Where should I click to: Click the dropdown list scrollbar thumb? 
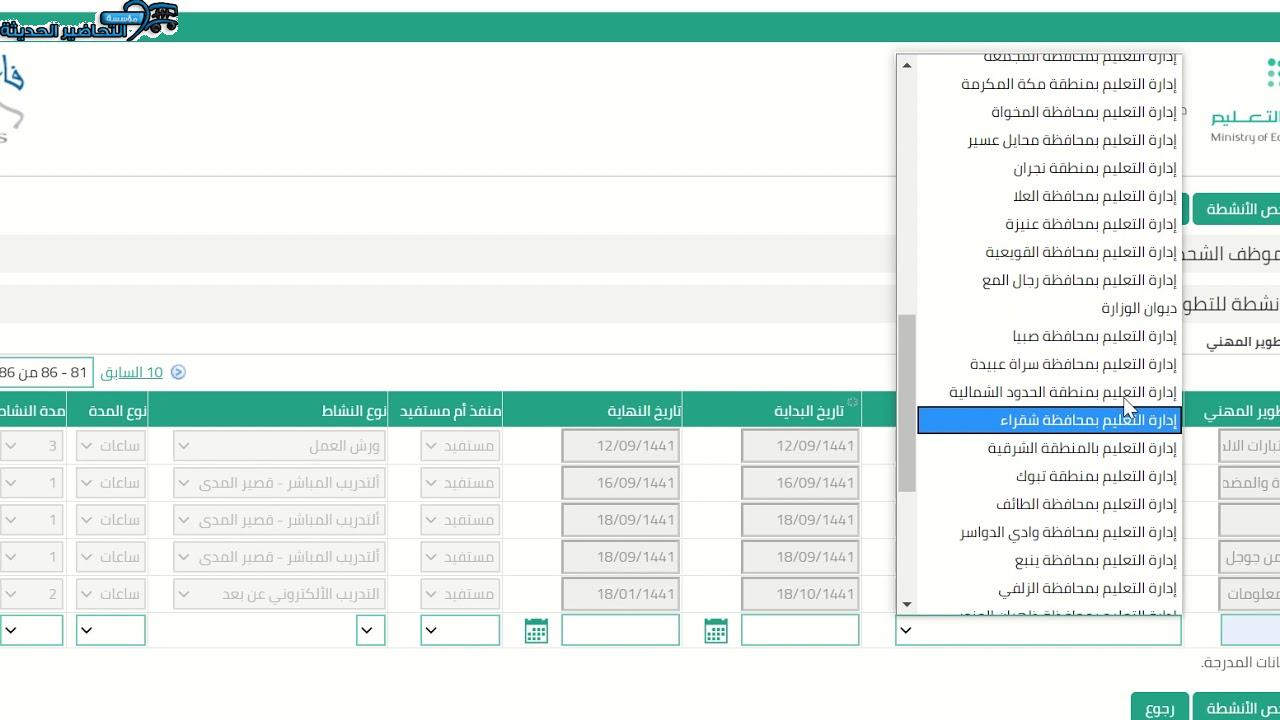[907, 400]
